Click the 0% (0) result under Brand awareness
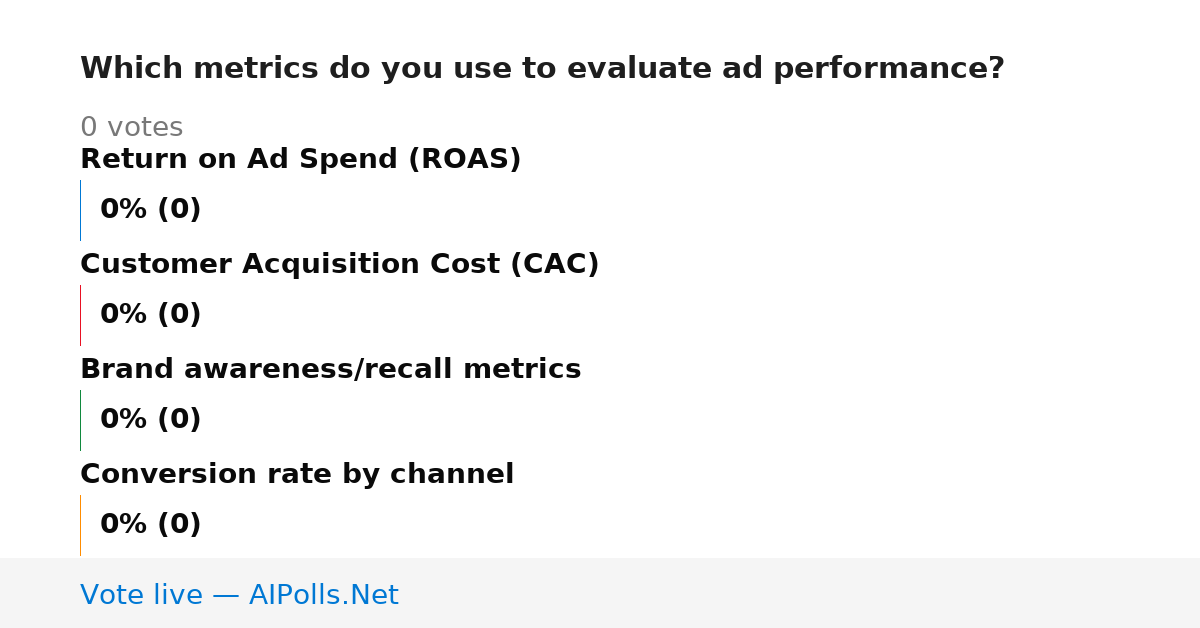1200x628 pixels. [x=150, y=420]
